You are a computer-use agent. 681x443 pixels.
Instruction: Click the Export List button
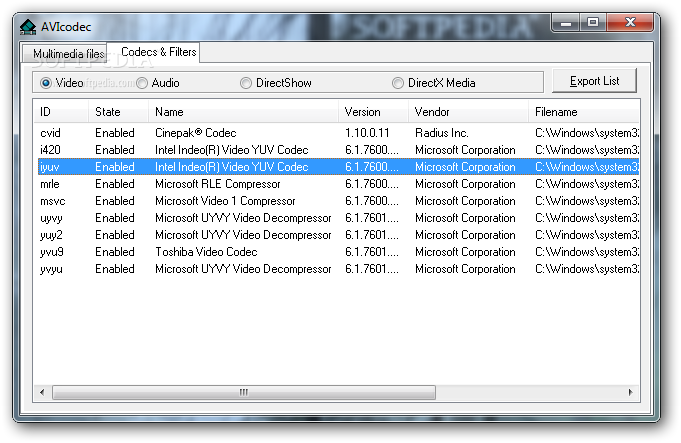pyautogui.click(x=594, y=81)
